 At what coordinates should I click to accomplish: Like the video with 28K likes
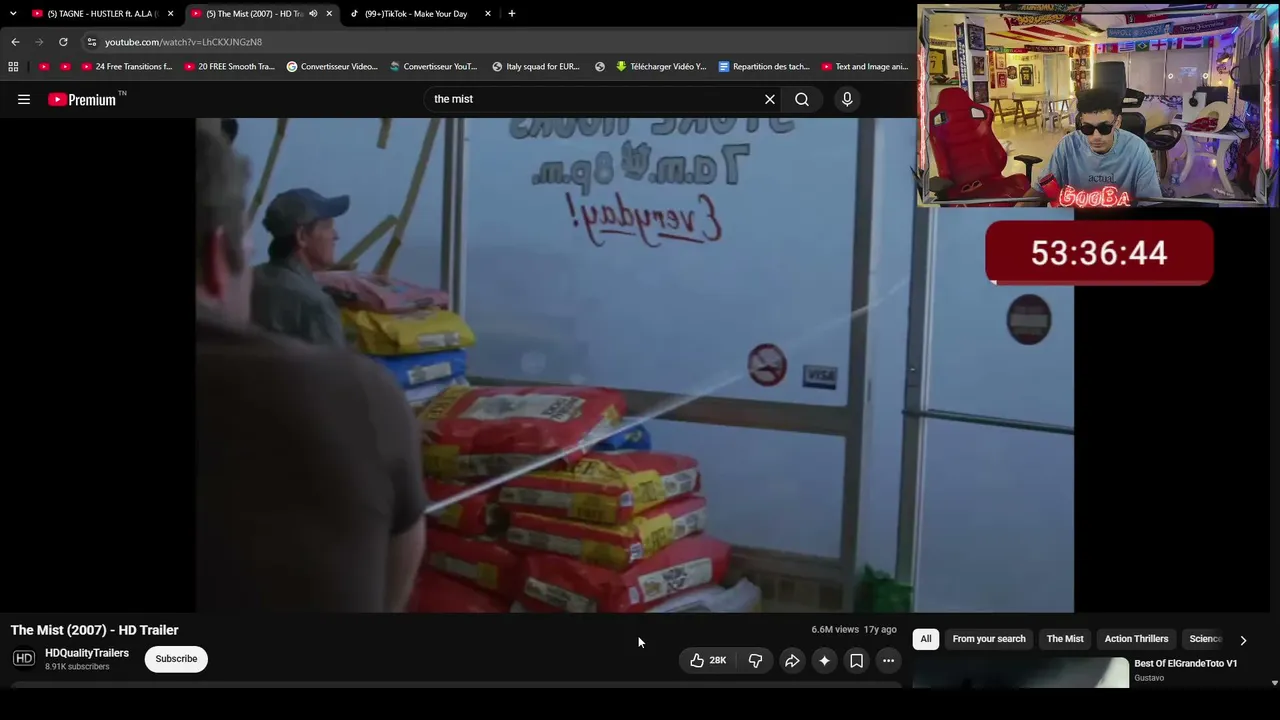point(708,660)
